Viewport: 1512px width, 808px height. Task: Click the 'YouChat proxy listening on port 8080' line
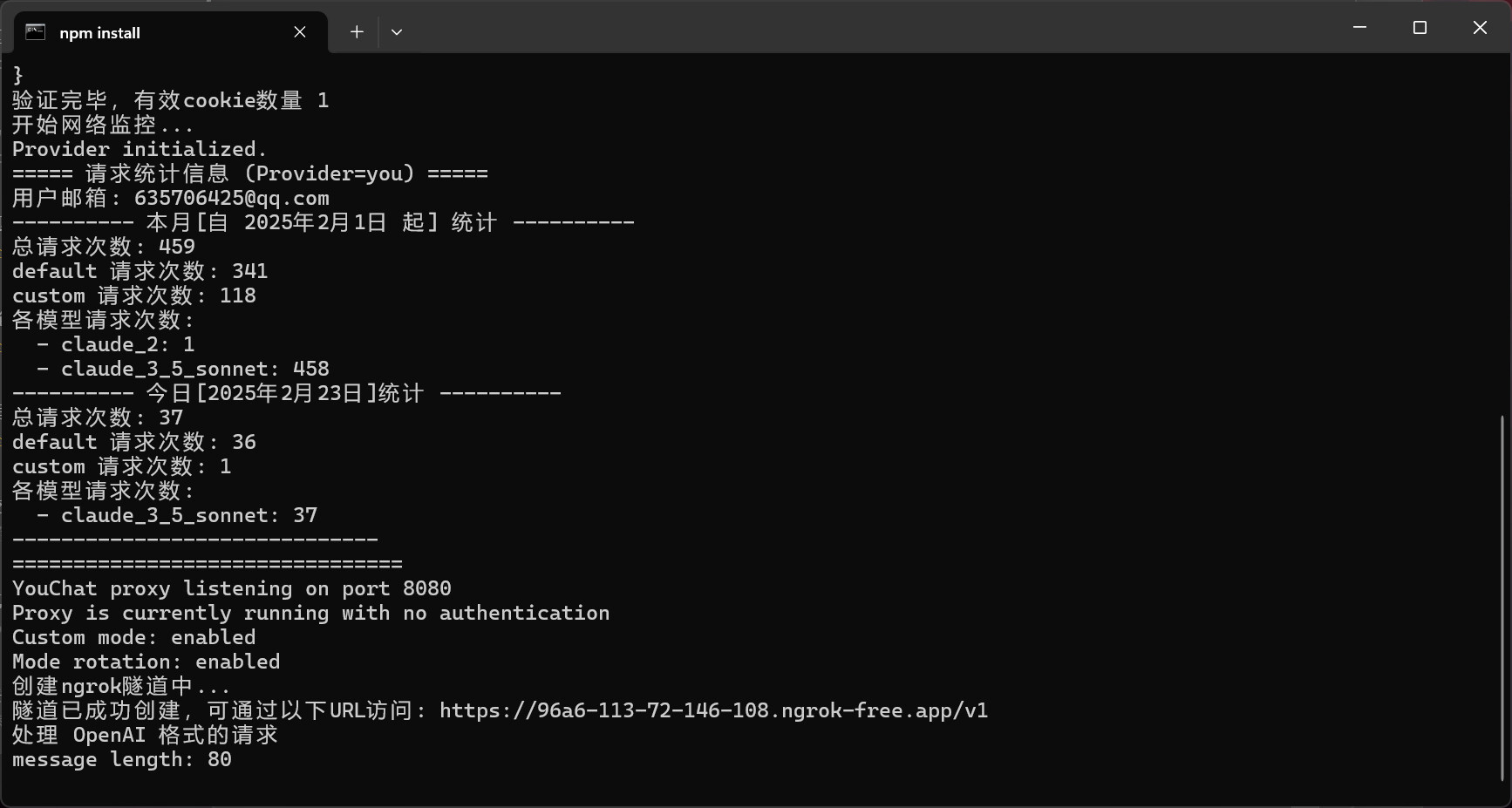[231, 588]
